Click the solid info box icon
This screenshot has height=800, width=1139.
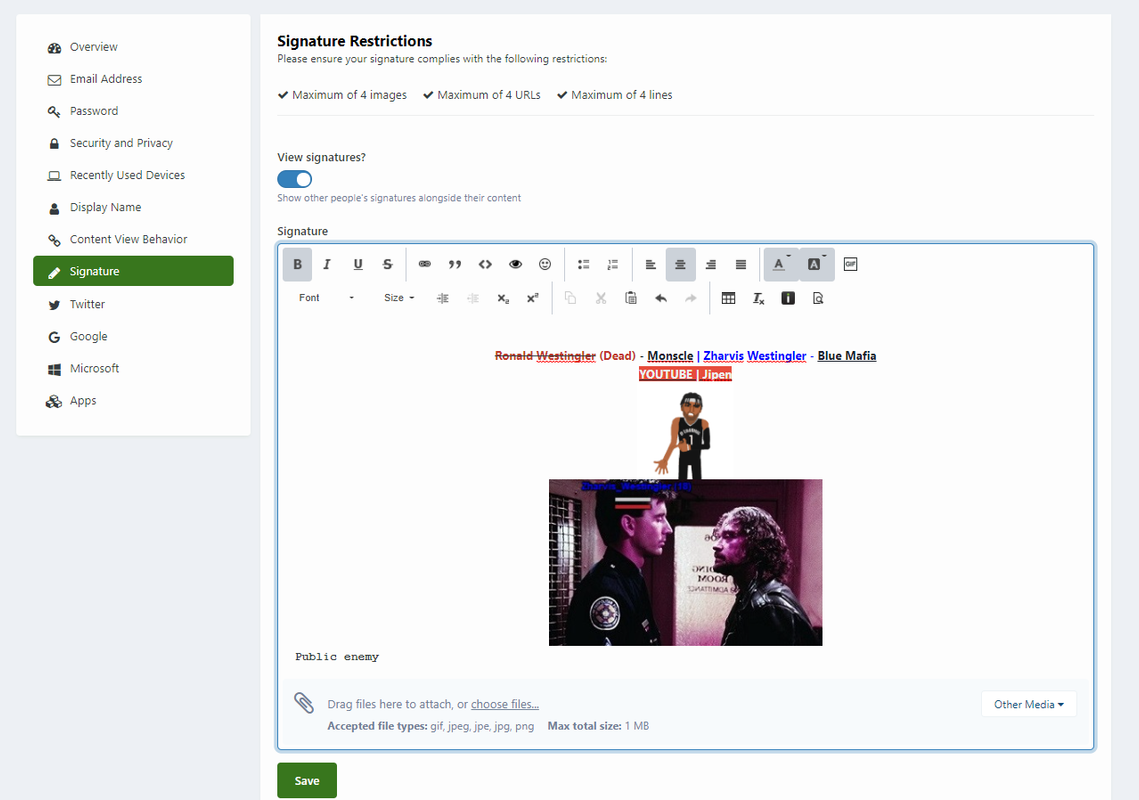click(788, 298)
